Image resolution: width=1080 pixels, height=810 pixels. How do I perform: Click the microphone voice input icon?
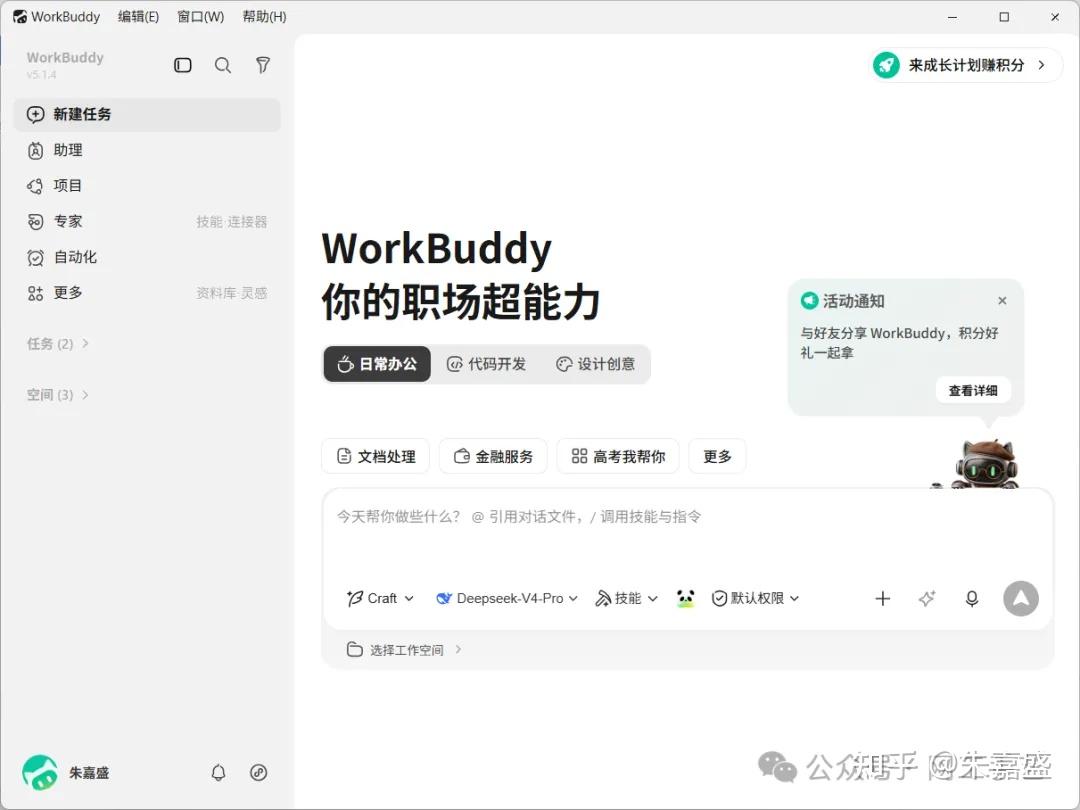972,599
